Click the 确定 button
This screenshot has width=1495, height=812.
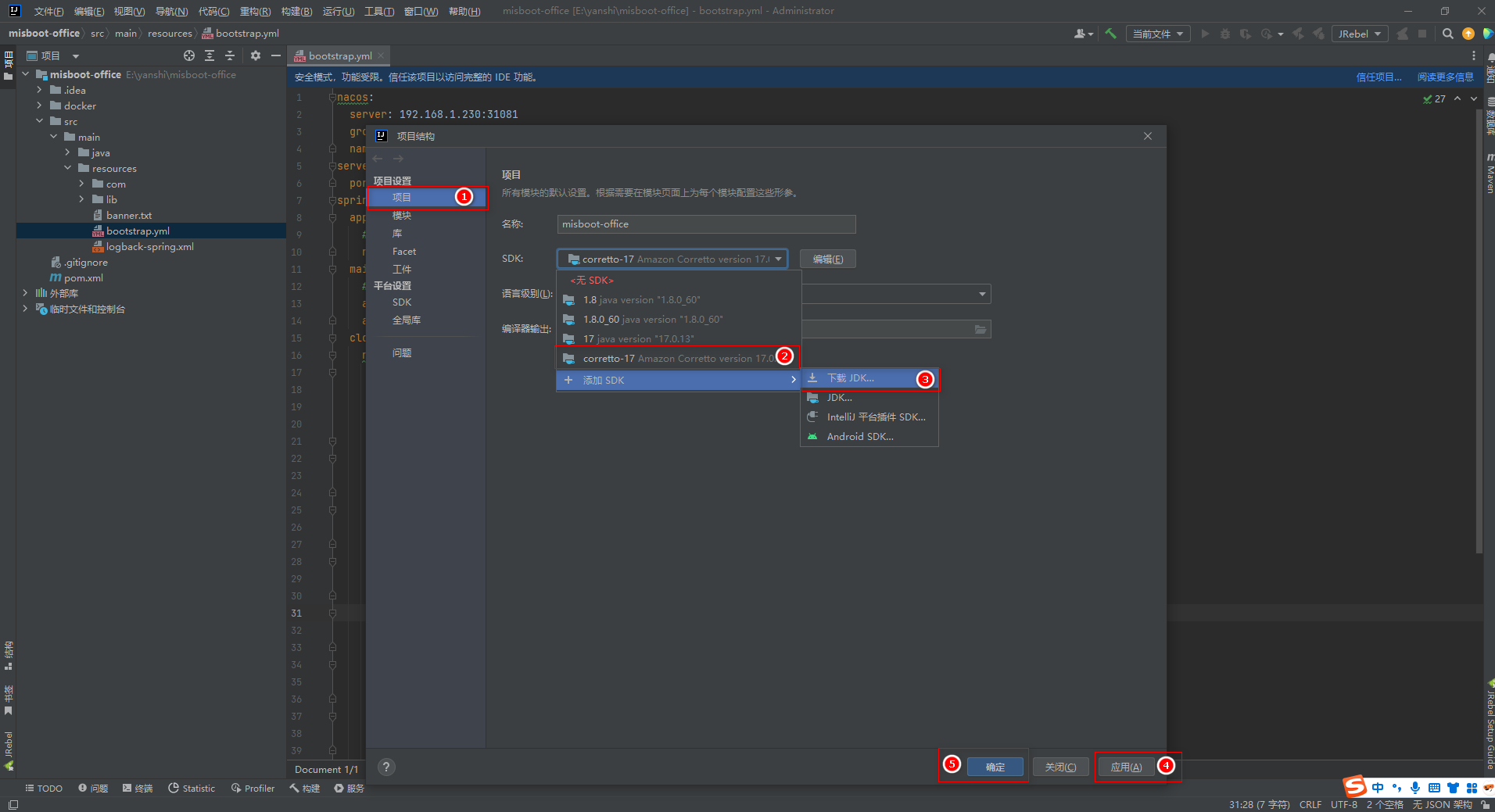click(x=995, y=767)
